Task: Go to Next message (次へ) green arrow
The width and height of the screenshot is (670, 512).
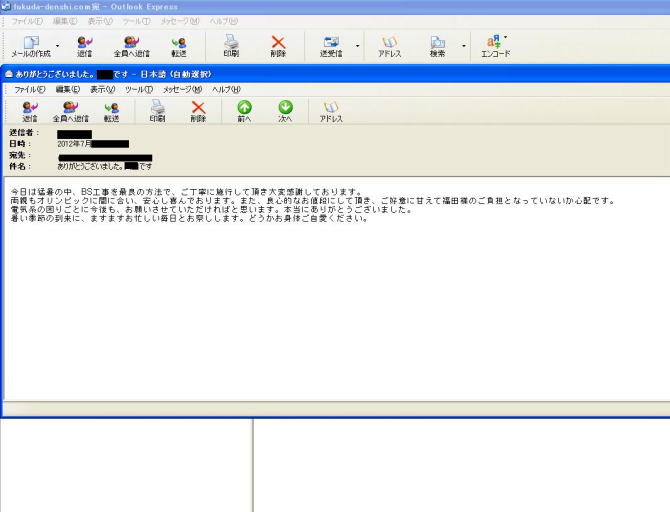Action: tap(285, 112)
